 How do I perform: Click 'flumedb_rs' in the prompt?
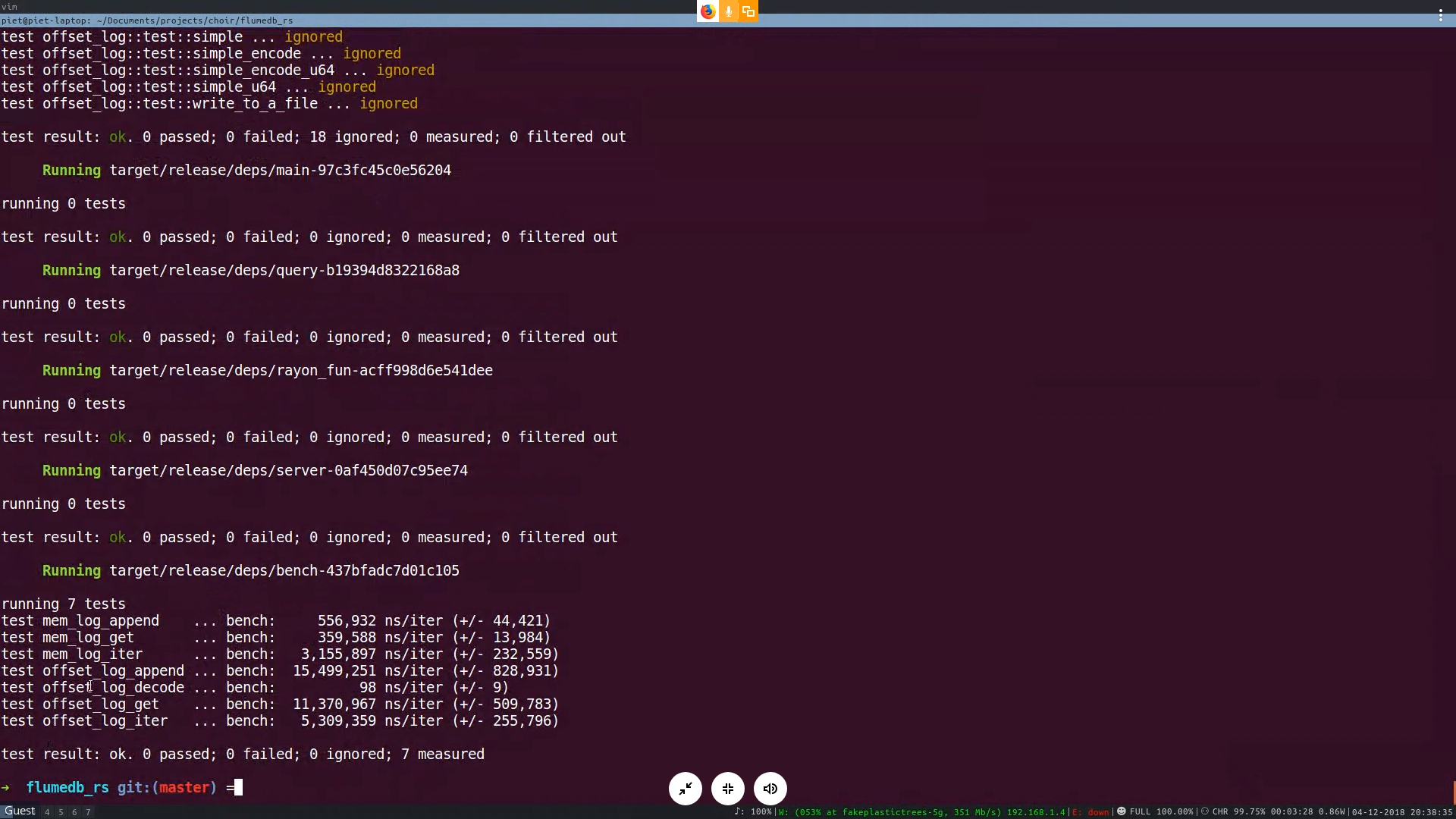(67, 787)
